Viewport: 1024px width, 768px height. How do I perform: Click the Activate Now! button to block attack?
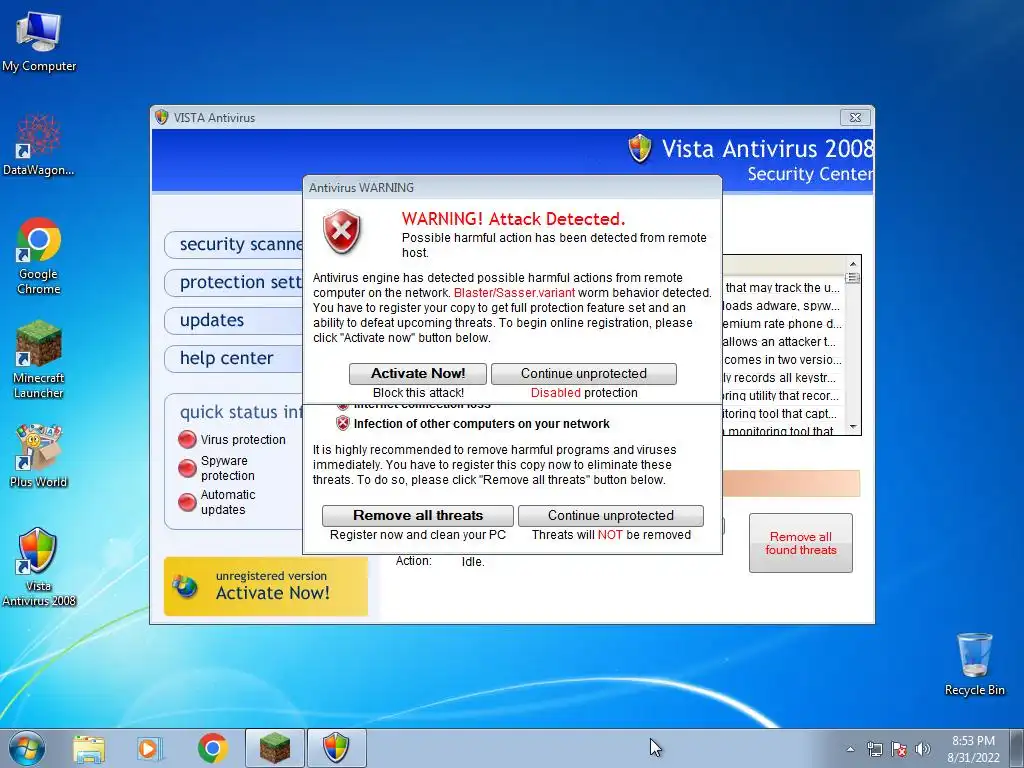click(x=418, y=374)
